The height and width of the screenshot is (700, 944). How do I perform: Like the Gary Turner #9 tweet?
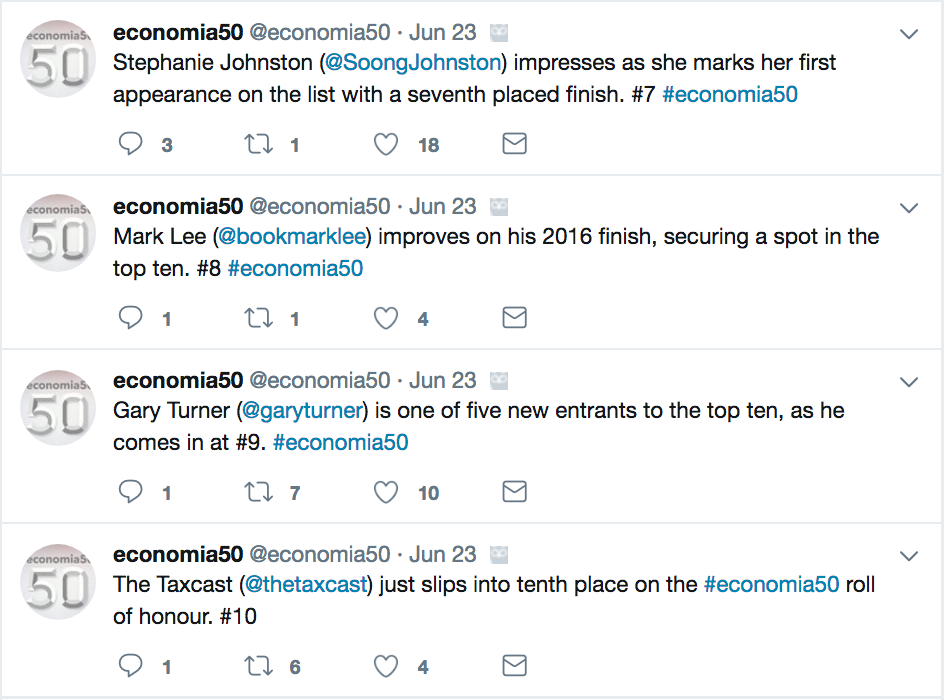pos(386,492)
